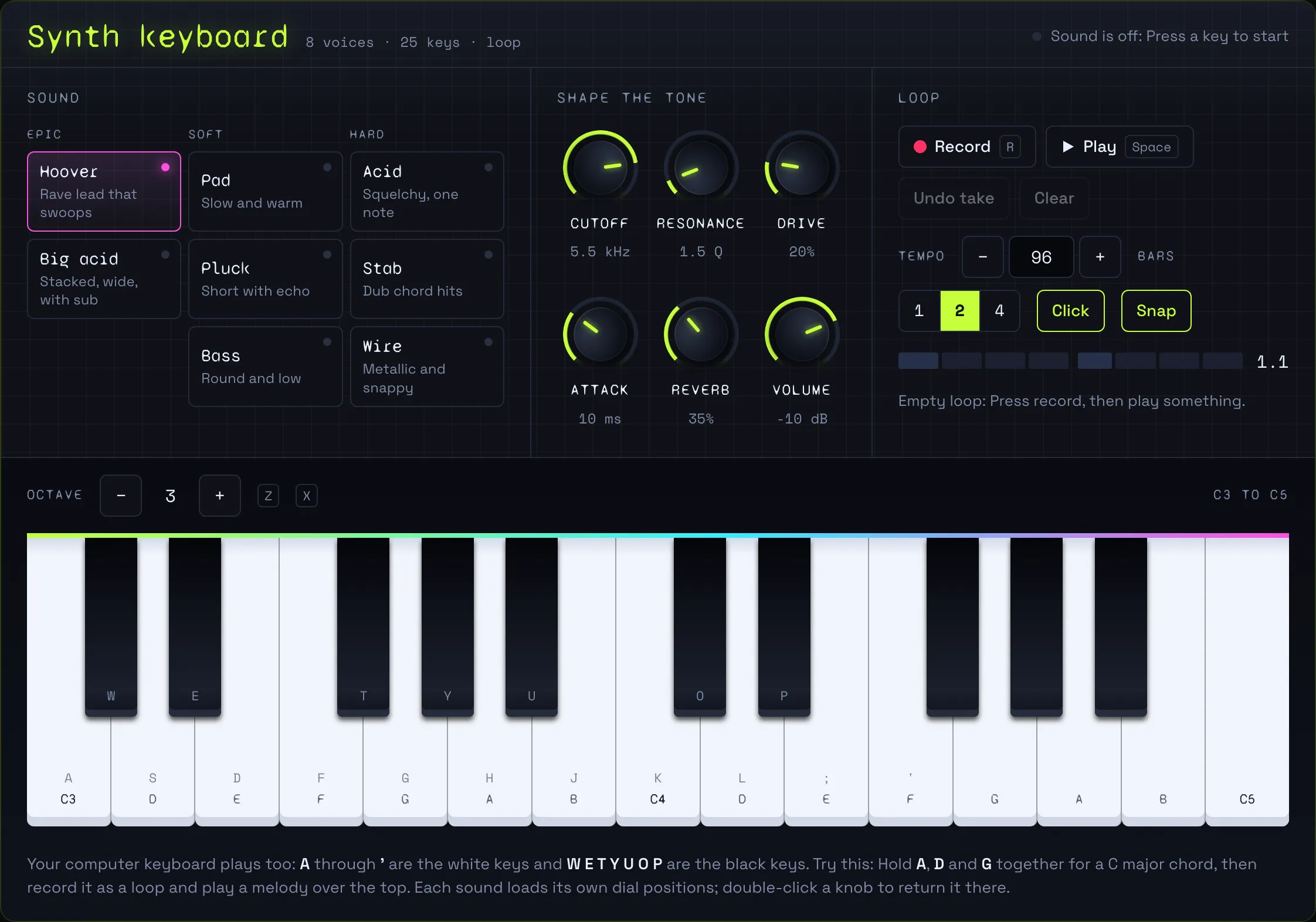
Task: Play the black key labeled O
Action: (x=700, y=628)
